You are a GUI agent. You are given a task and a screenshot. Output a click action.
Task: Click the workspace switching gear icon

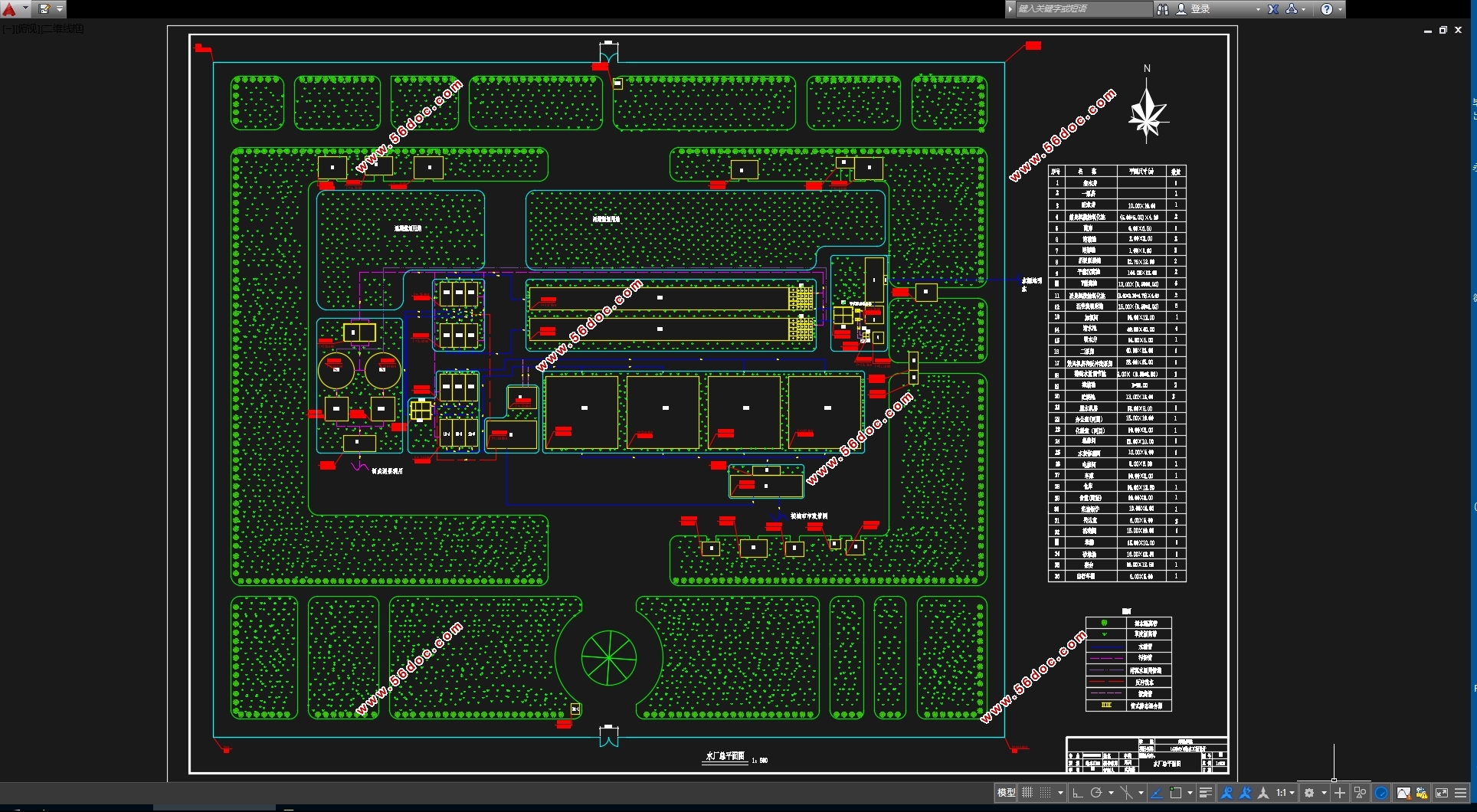pos(1309,793)
